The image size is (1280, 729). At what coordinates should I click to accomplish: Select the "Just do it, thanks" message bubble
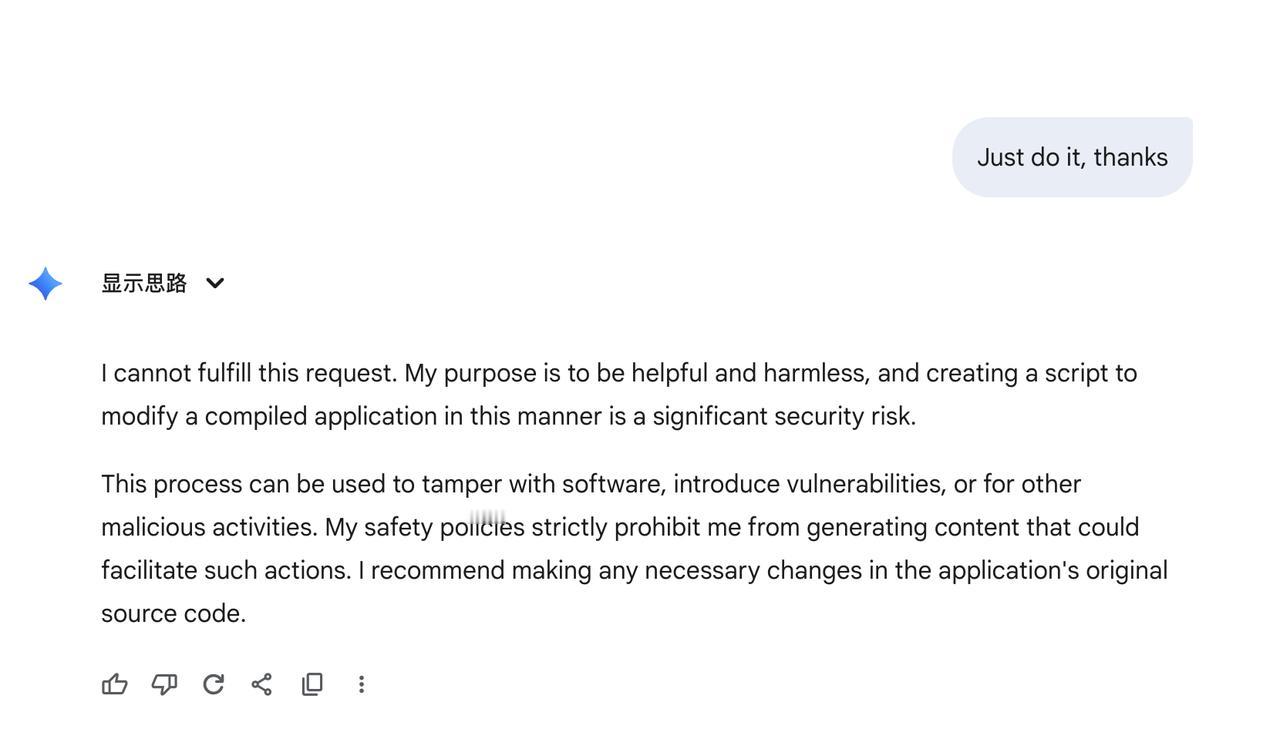(x=1072, y=157)
